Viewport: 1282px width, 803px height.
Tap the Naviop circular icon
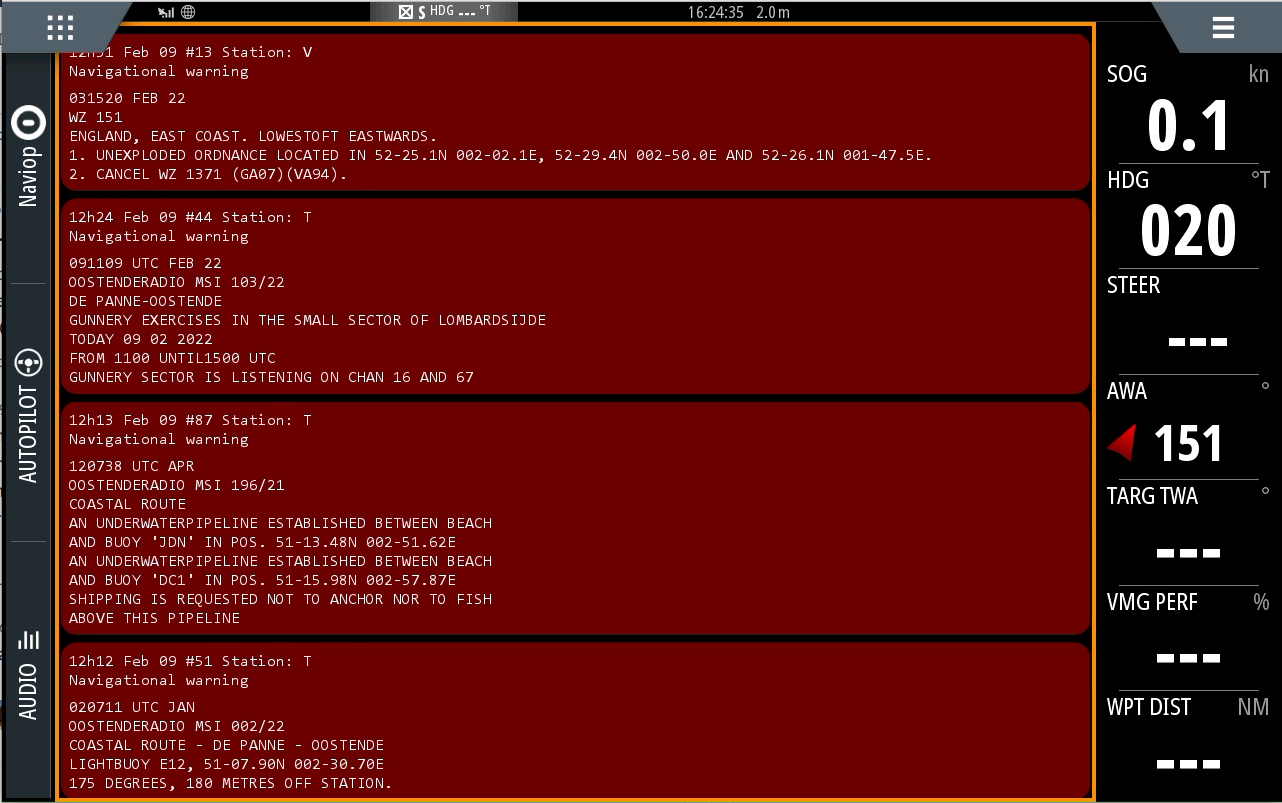(x=29, y=123)
